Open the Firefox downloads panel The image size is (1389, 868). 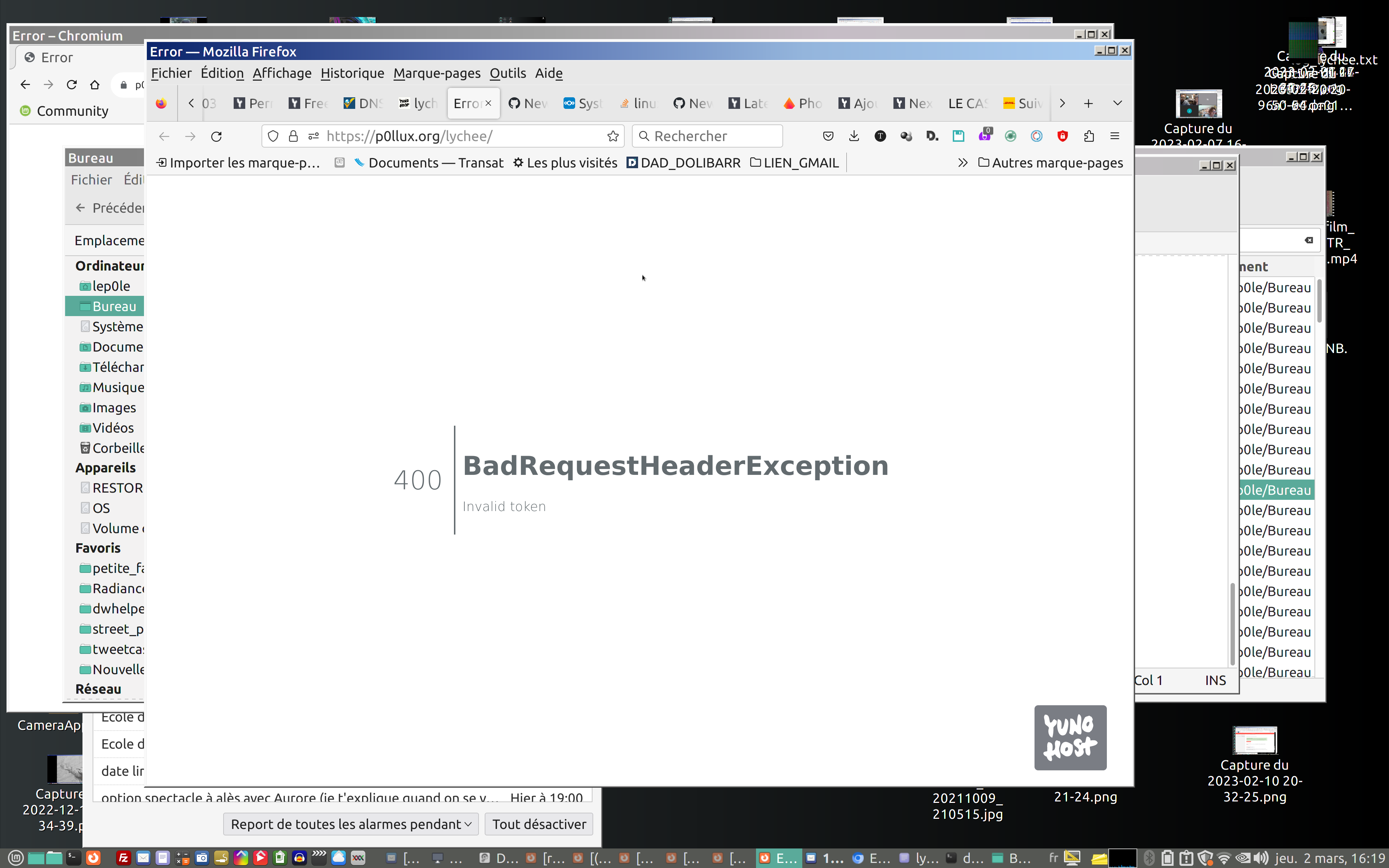tap(854, 136)
